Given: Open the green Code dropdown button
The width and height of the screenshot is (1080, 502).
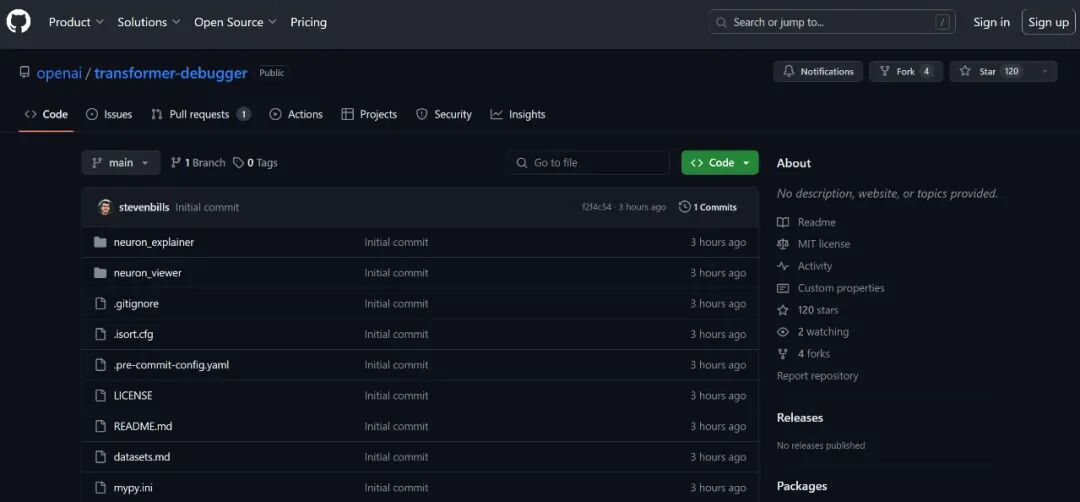Looking at the screenshot, I should 720,163.
